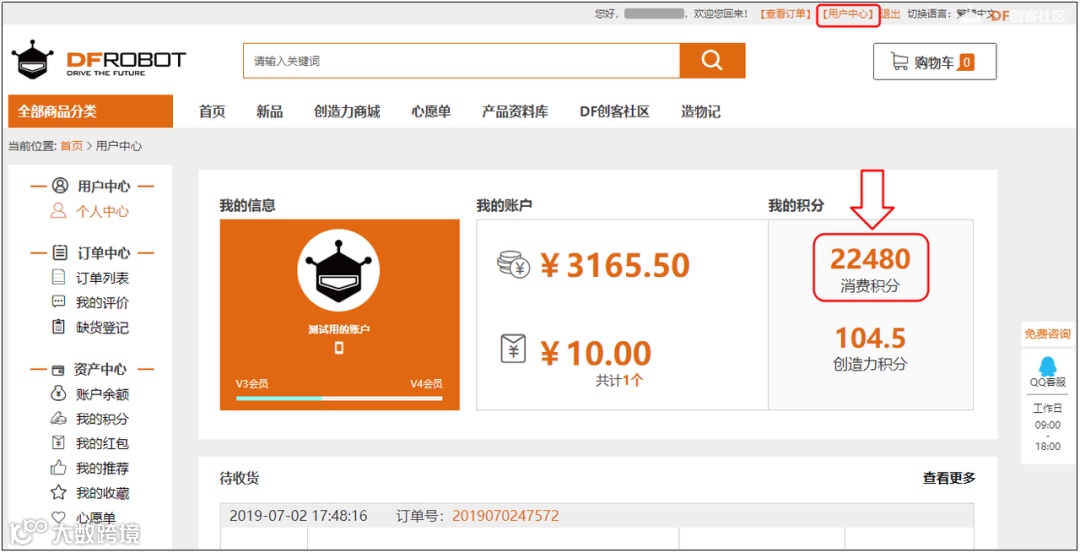1080x553 pixels.
Task: Click the V4会员 level label
Action: pyautogui.click(x=426, y=384)
